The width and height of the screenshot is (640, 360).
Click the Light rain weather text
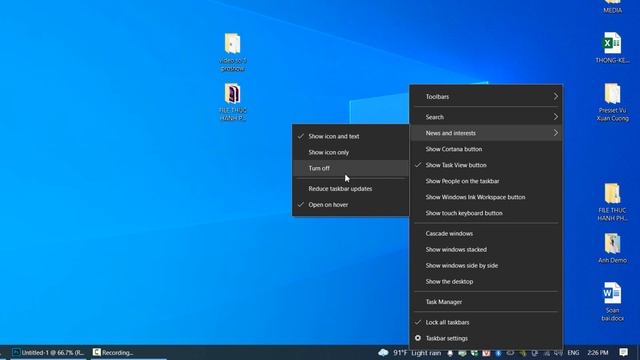click(426, 353)
